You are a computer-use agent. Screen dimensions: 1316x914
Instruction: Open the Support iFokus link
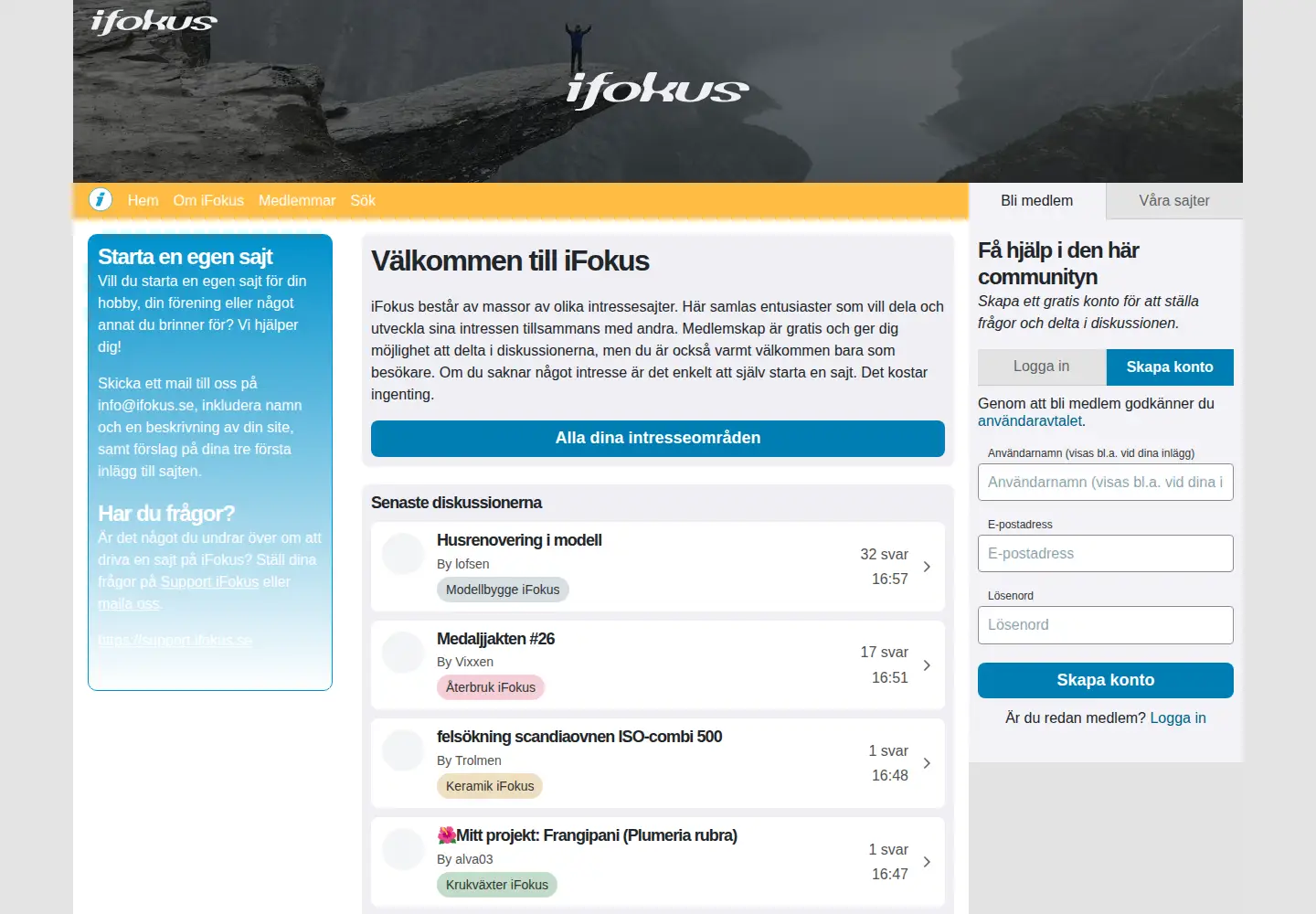[209, 581]
